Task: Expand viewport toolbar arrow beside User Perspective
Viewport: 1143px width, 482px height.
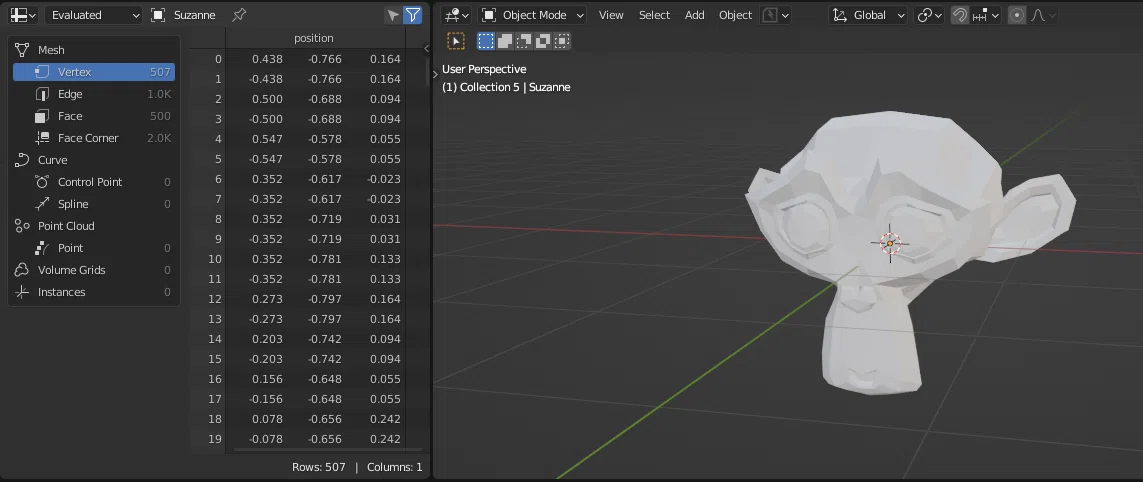Action: click(x=435, y=73)
